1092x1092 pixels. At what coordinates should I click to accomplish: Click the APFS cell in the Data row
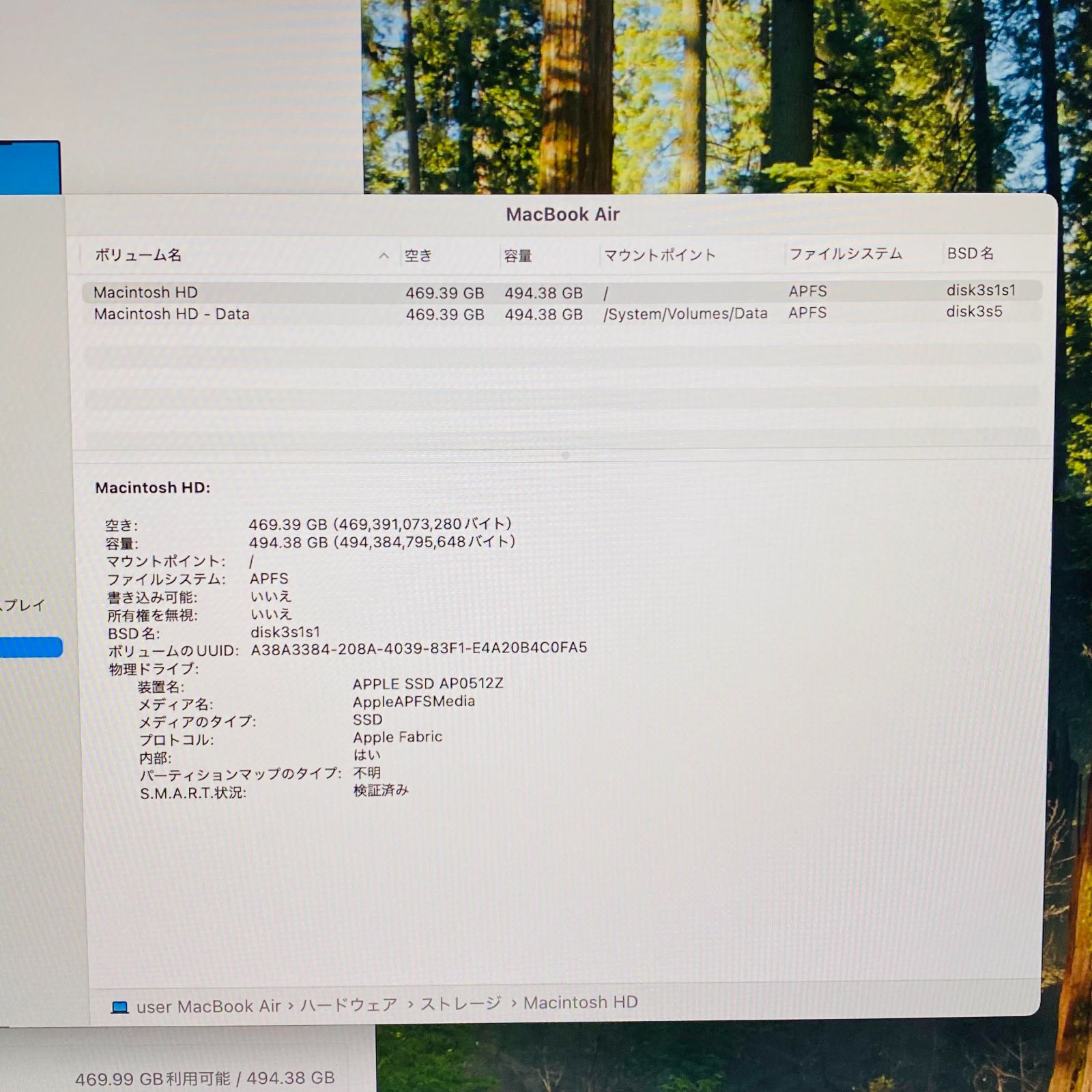click(x=807, y=313)
